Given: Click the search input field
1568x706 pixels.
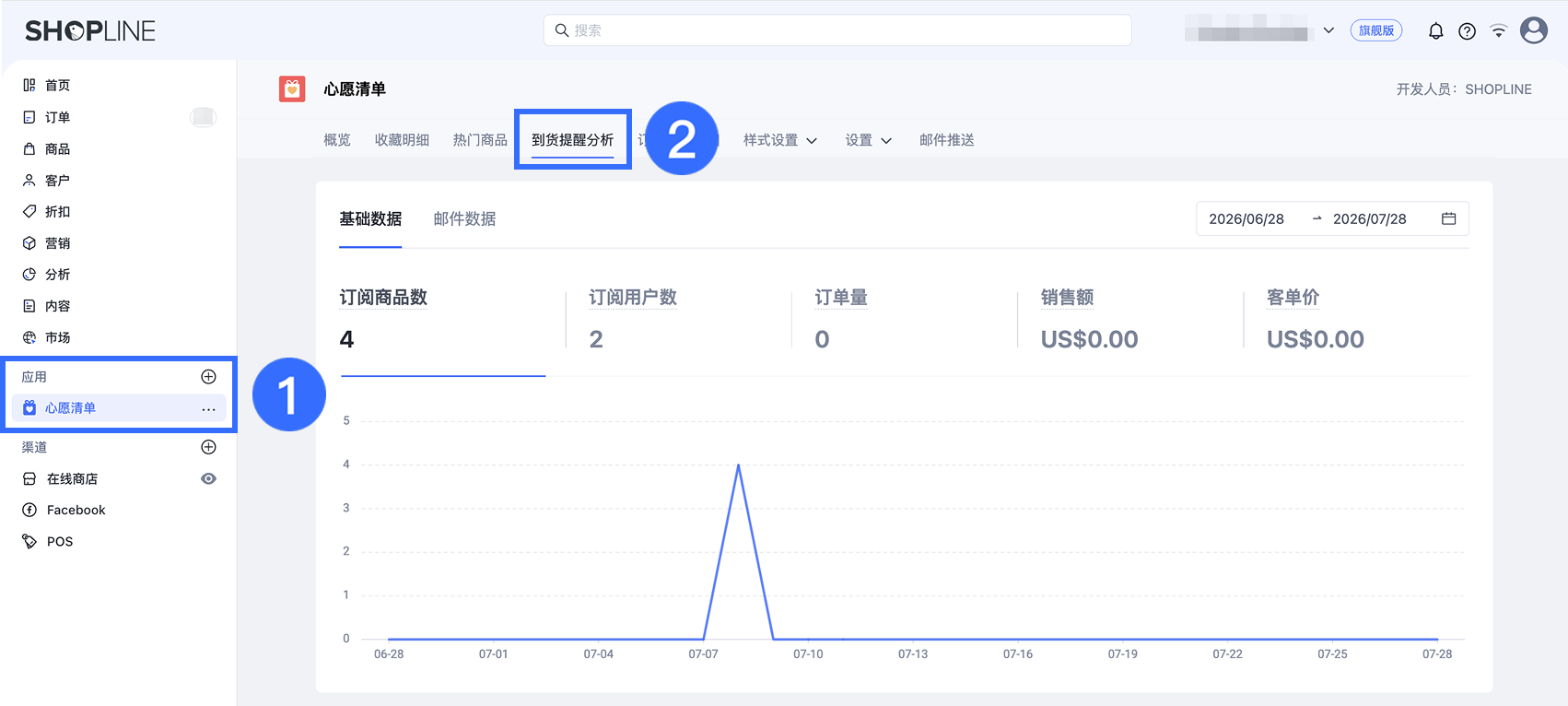Looking at the screenshot, I should pos(837,30).
